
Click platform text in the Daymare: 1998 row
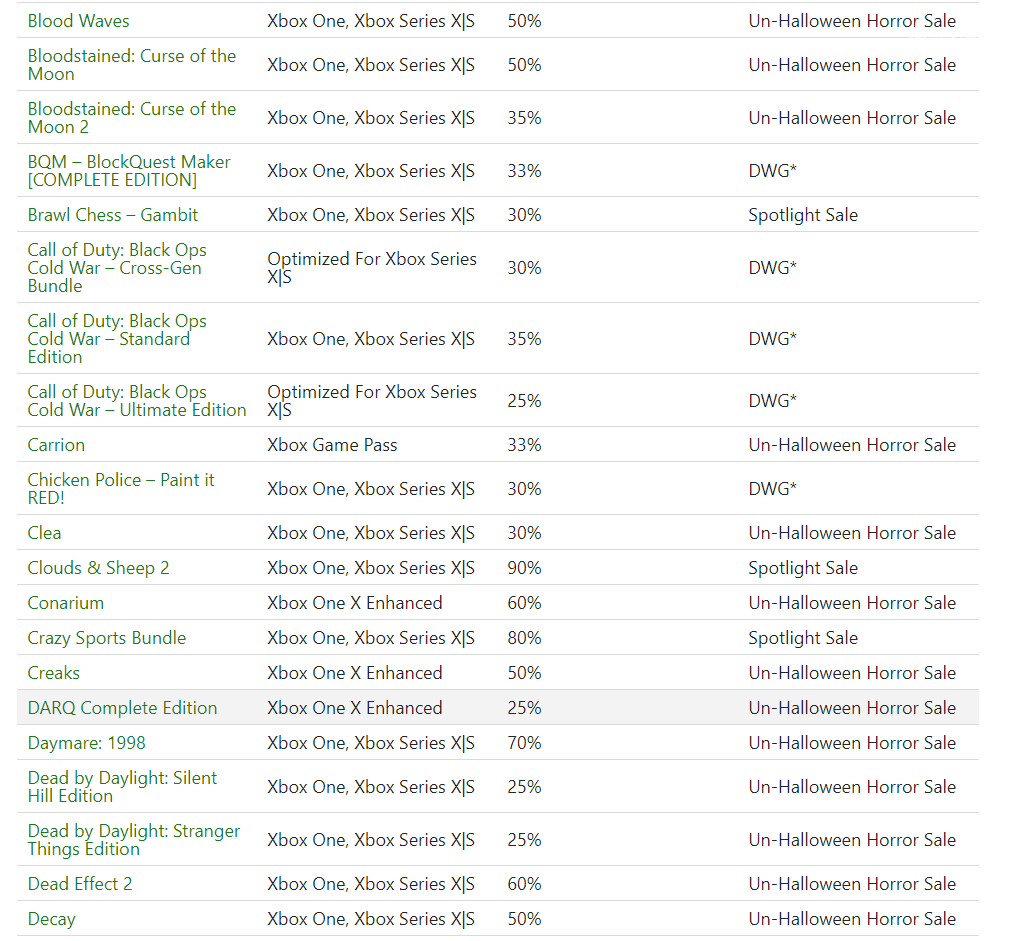[371, 743]
